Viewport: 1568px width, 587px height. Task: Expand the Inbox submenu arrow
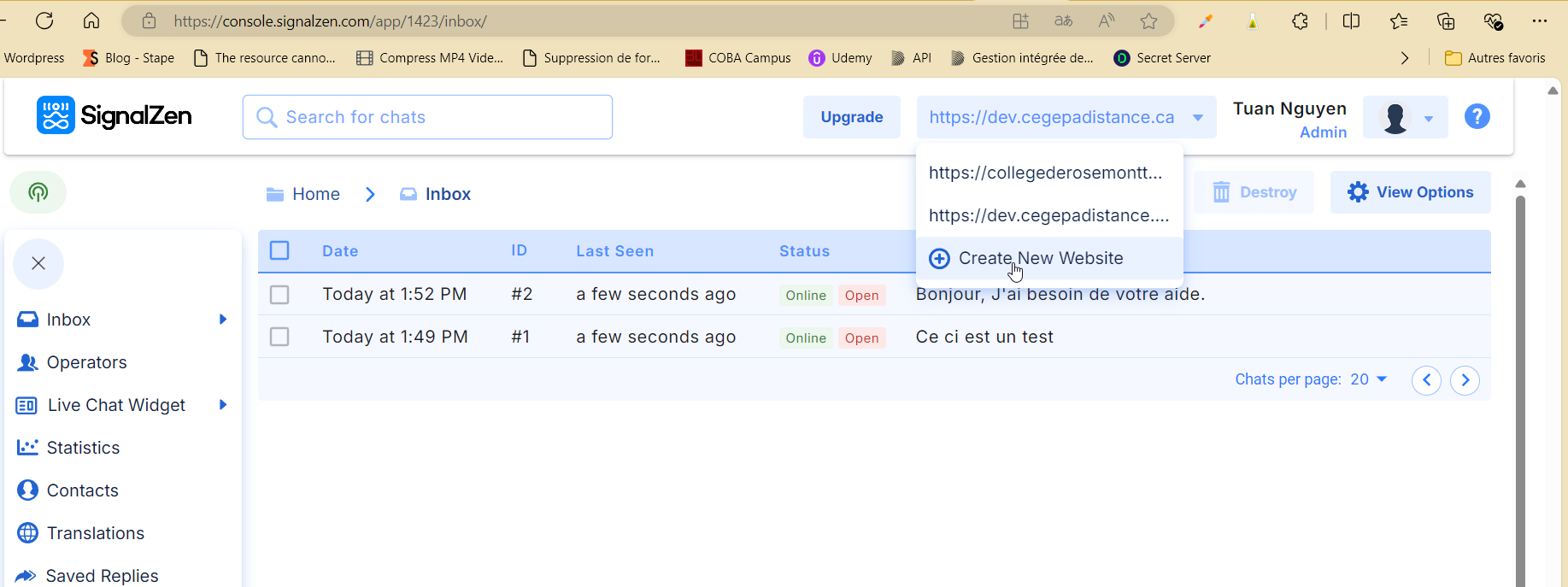pos(223,320)
